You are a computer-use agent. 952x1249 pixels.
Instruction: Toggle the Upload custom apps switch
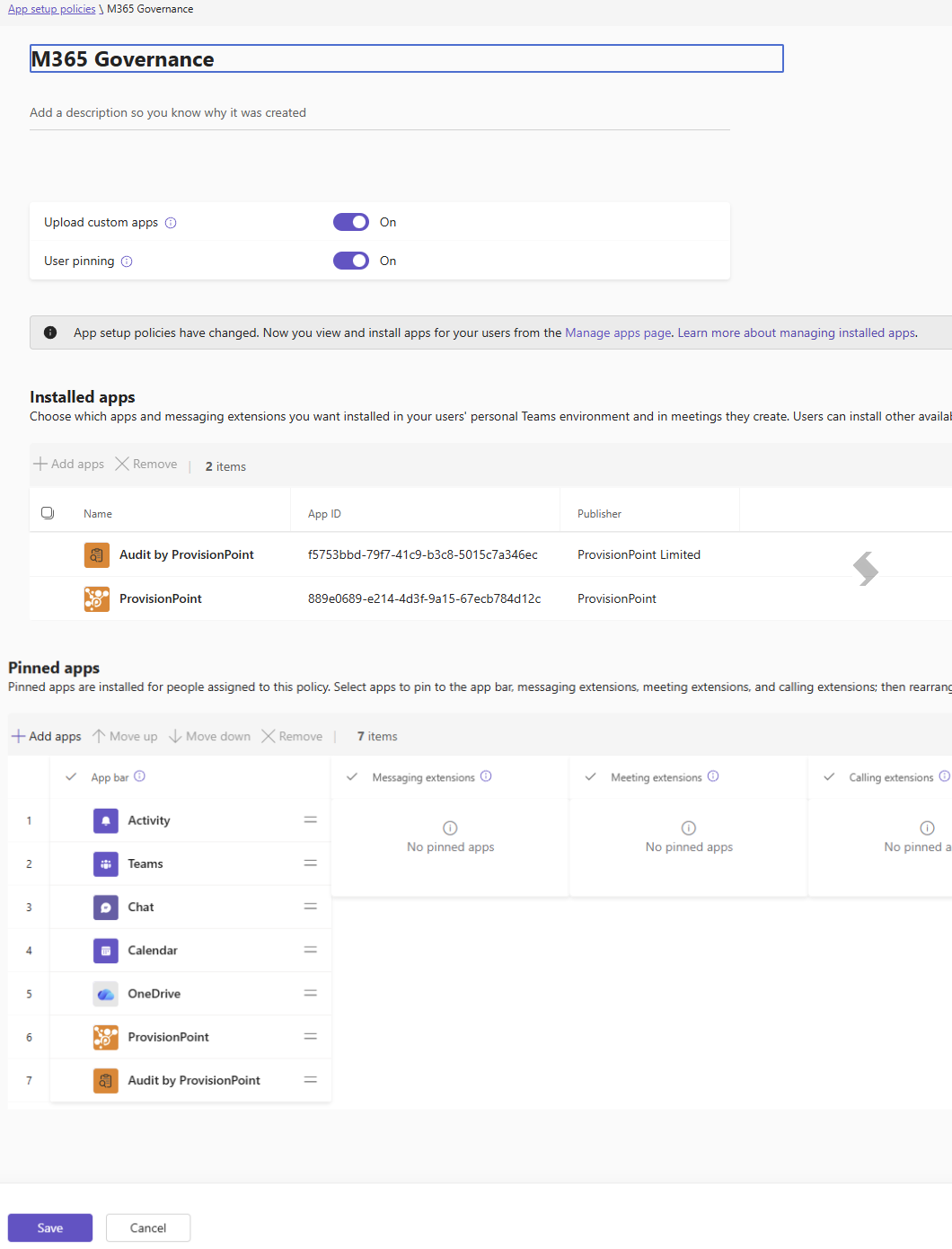tap(351, 222)
